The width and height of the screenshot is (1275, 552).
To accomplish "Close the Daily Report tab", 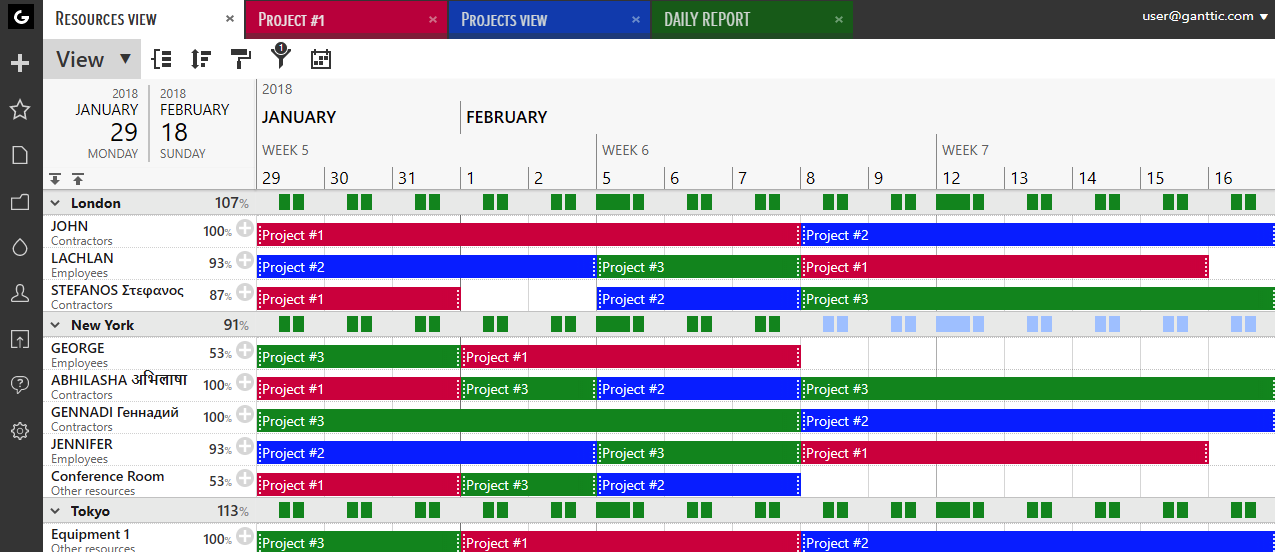I will 838,19.
